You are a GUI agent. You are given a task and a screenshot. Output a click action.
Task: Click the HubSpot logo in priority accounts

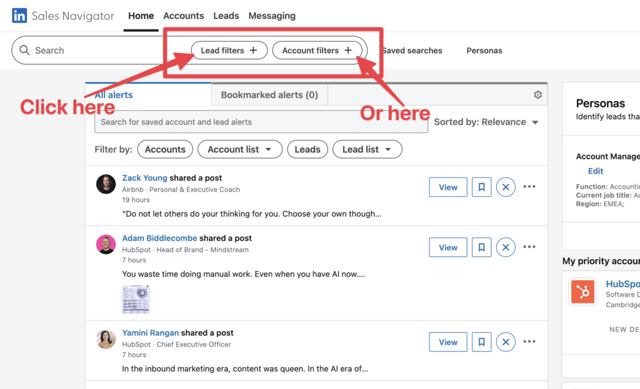click(x=582, y=291)
